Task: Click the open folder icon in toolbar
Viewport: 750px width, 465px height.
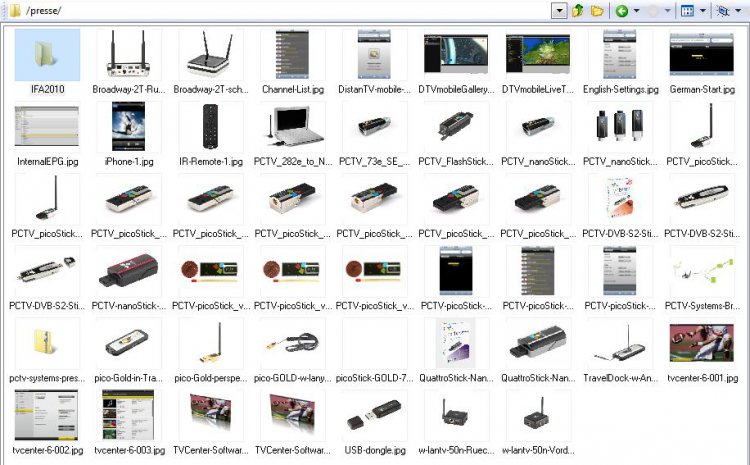Action: coord(596,10)
